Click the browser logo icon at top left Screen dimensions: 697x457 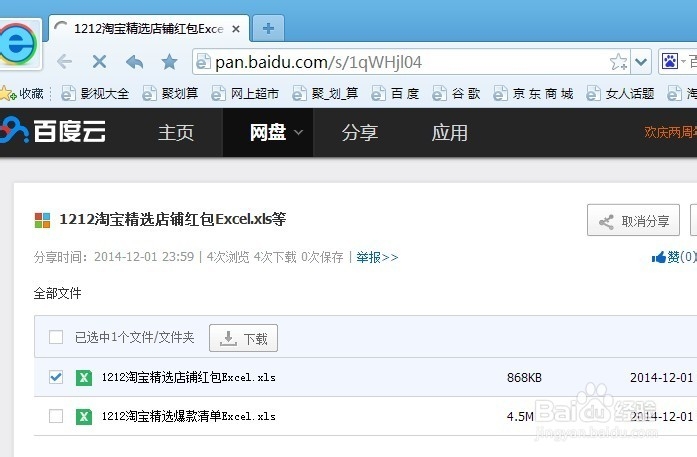click(17, 44)
